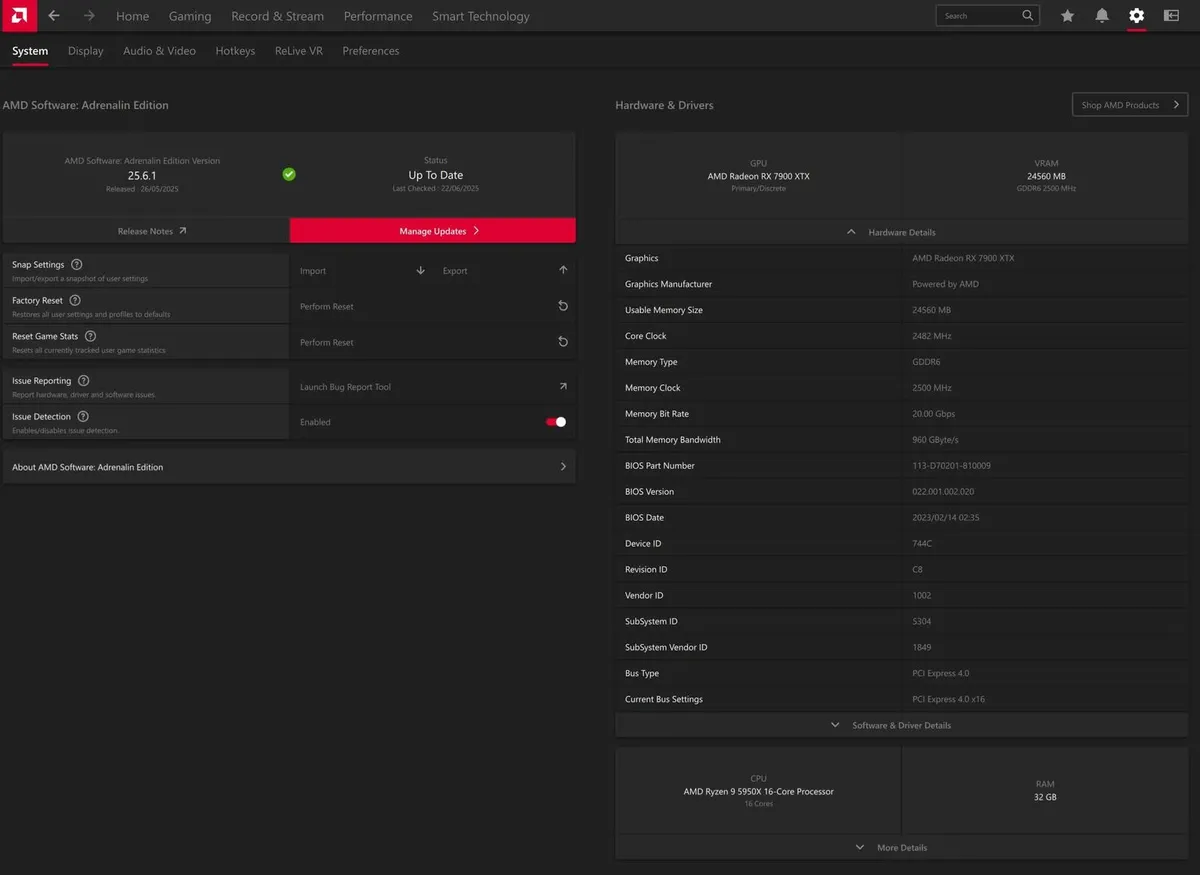Click Reset Game Stats help icon
This screenshot has width=1200, height=875.
tap(90, 336)
